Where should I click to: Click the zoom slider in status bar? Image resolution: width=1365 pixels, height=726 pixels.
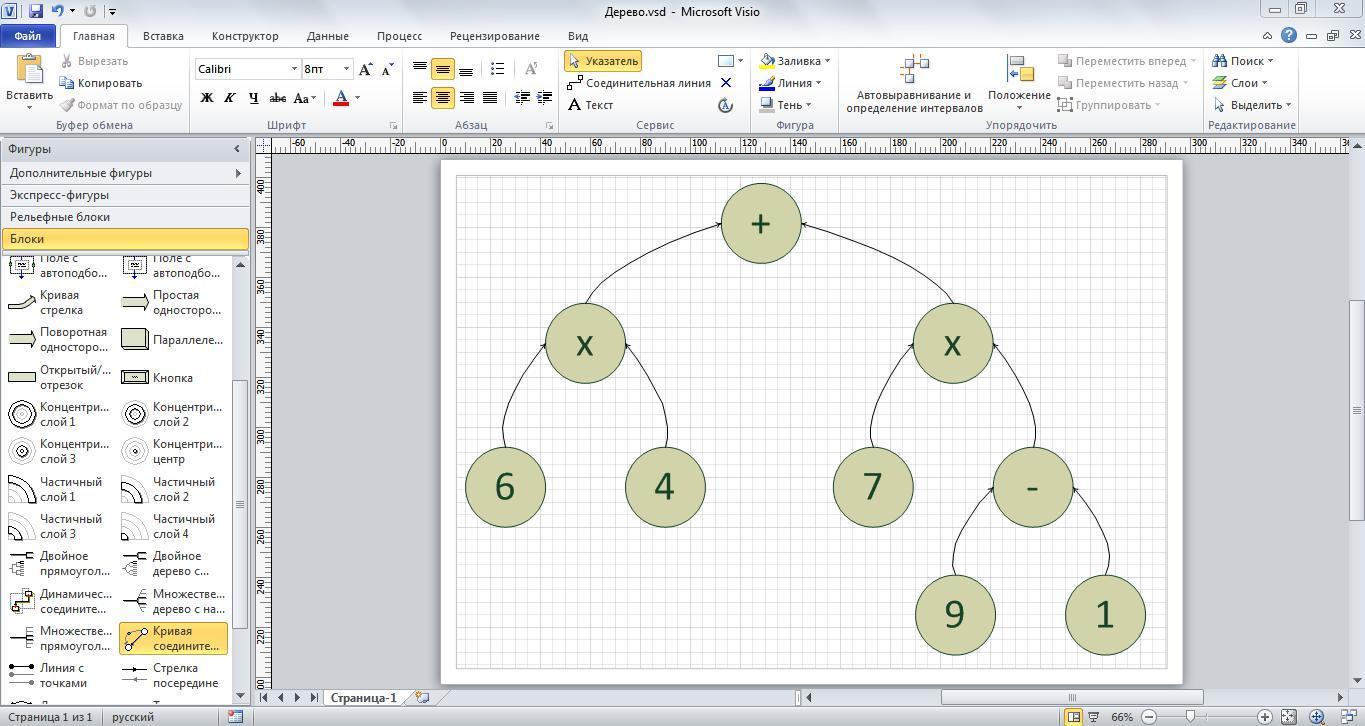click(1190, 717)
